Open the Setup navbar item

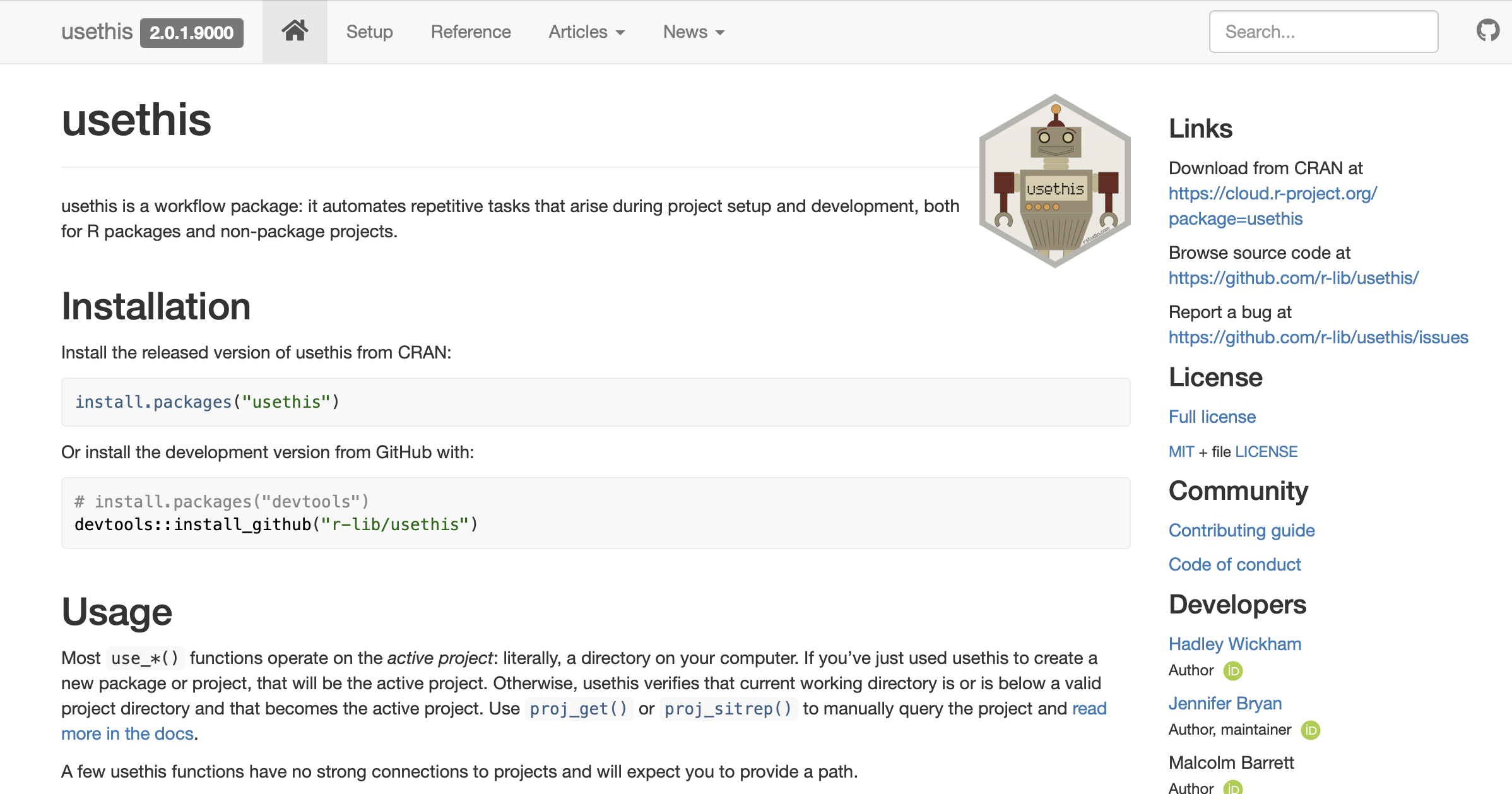[369, 32]
